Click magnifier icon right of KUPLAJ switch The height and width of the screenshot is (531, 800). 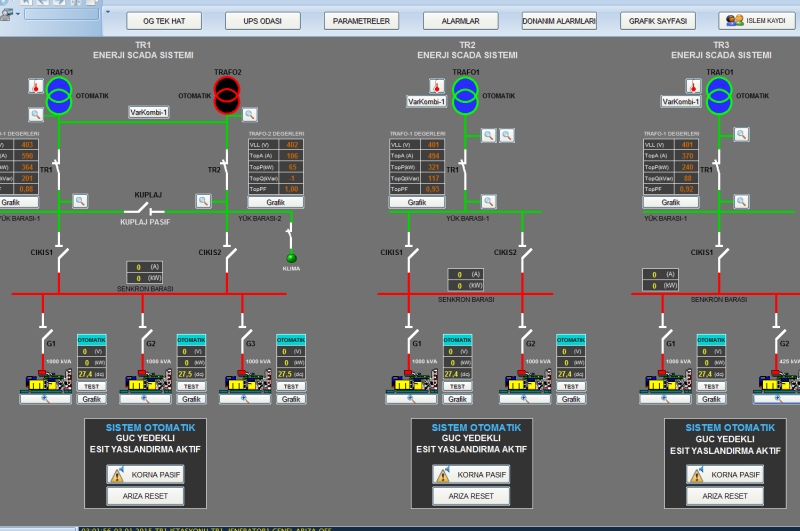click(x=203, y=201)
